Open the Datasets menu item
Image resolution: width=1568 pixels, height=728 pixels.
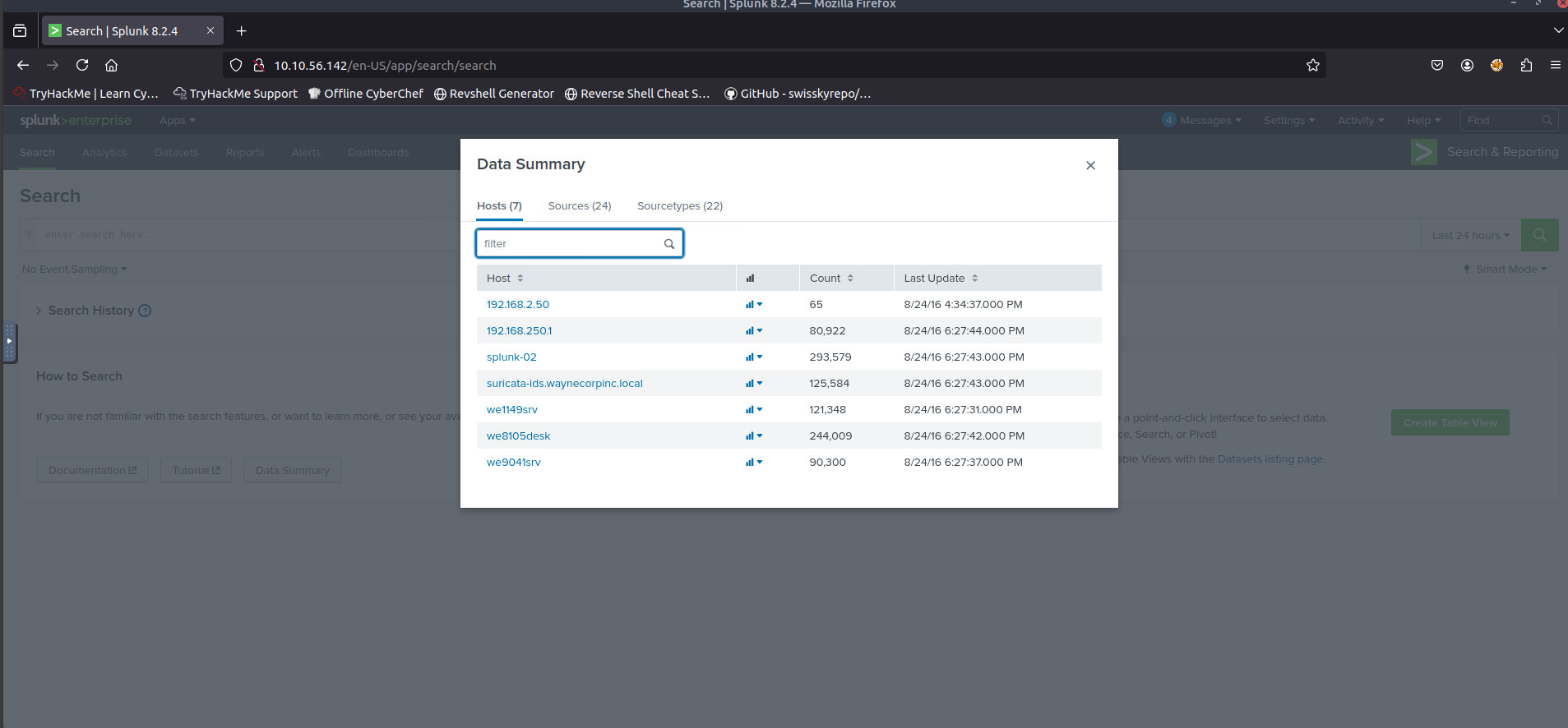click(x=177, y=153)
